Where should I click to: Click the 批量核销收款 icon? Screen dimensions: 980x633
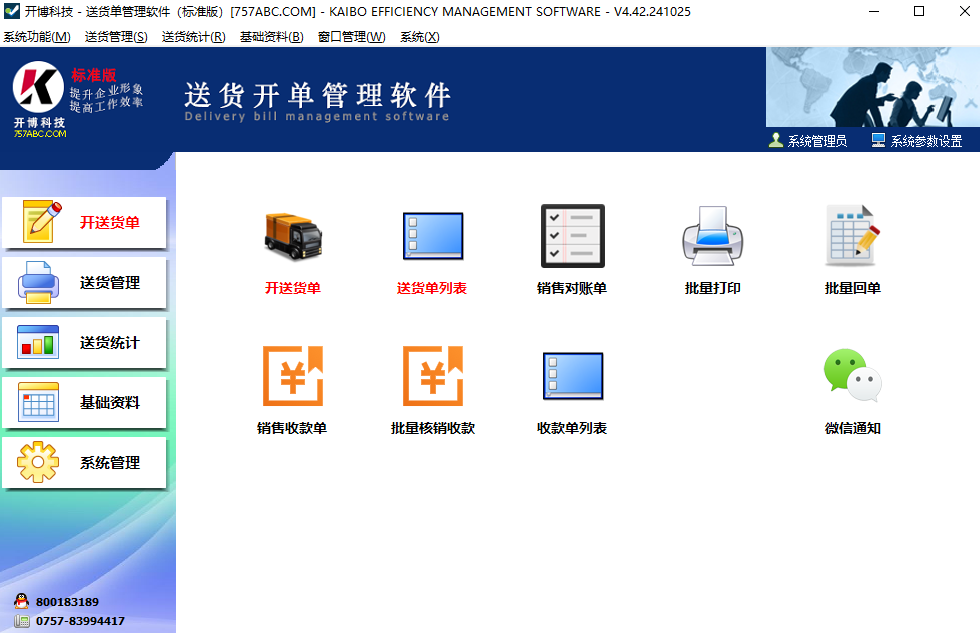click(432, 376)
